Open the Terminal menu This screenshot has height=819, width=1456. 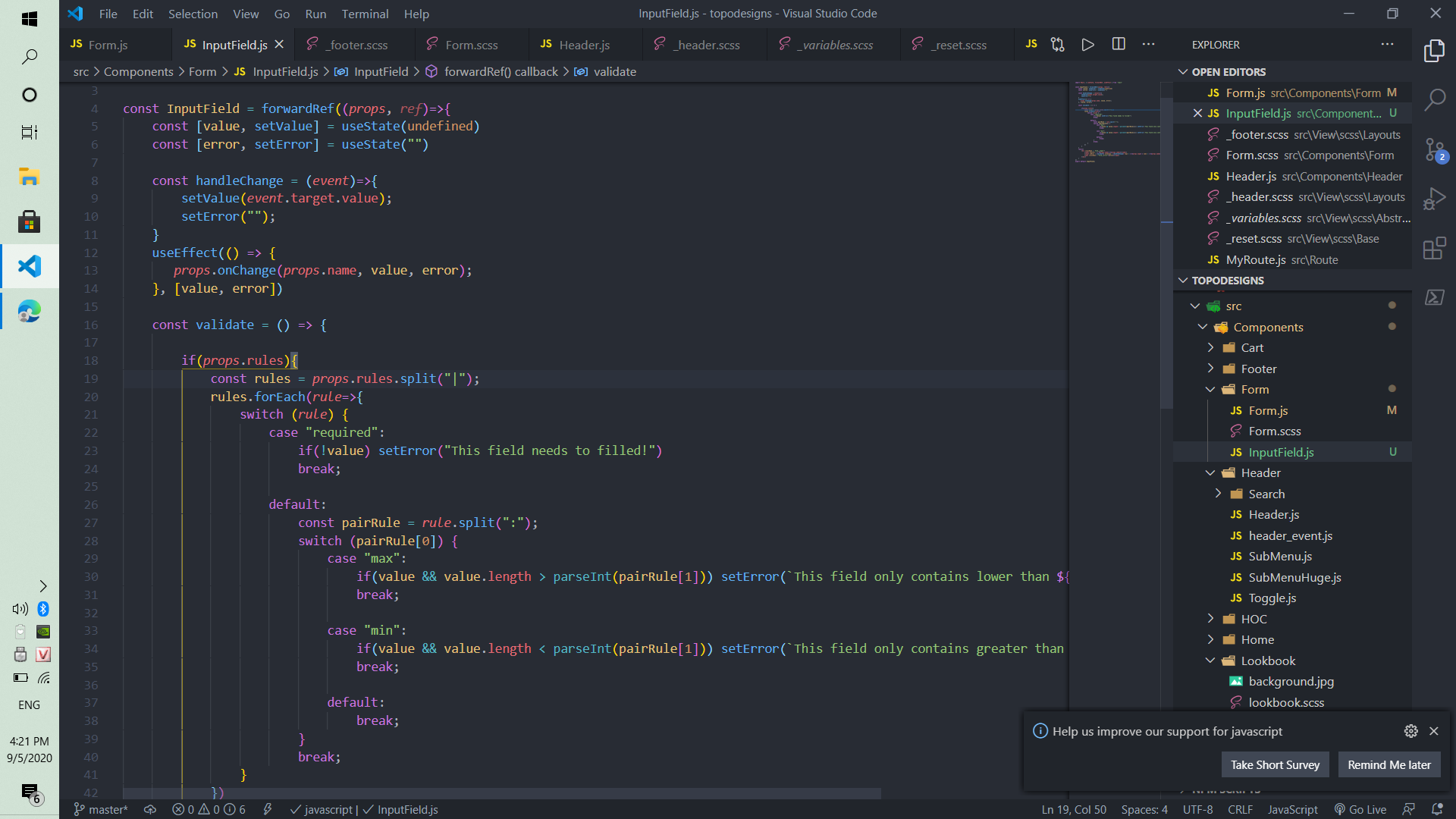click(365, 14)
